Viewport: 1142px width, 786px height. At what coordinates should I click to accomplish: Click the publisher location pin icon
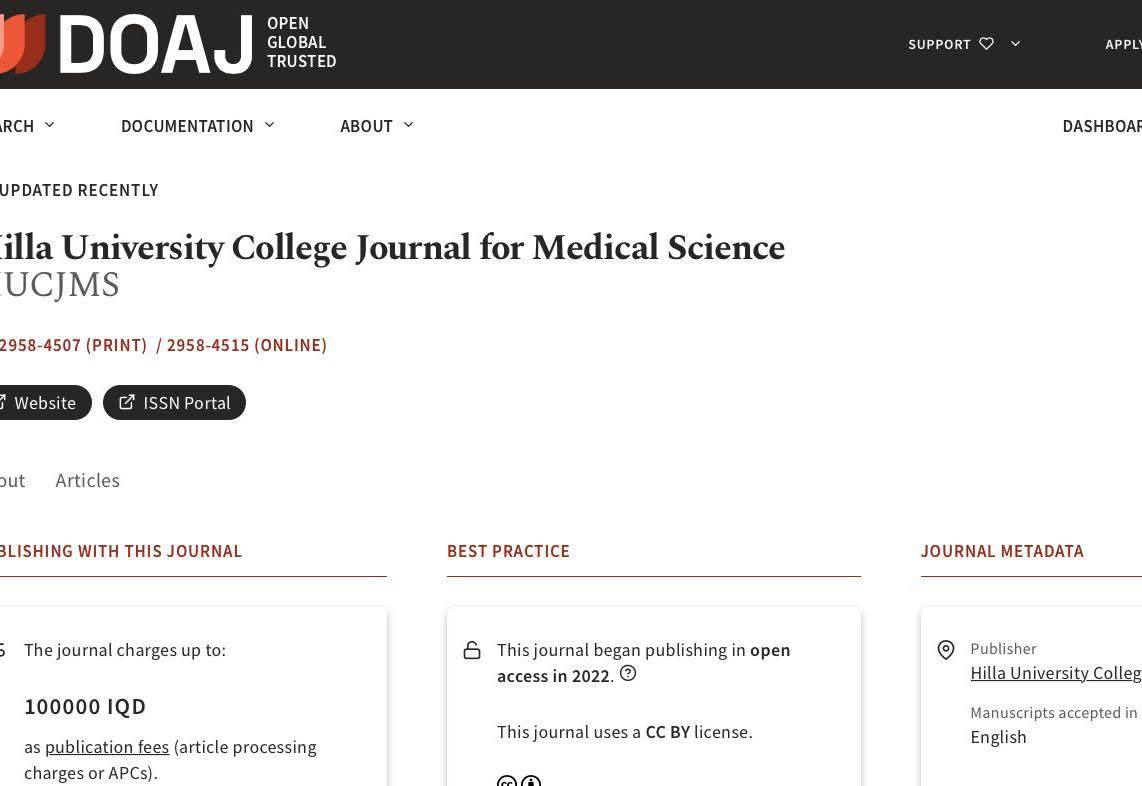pyautogui.click(x=946, y=650)
